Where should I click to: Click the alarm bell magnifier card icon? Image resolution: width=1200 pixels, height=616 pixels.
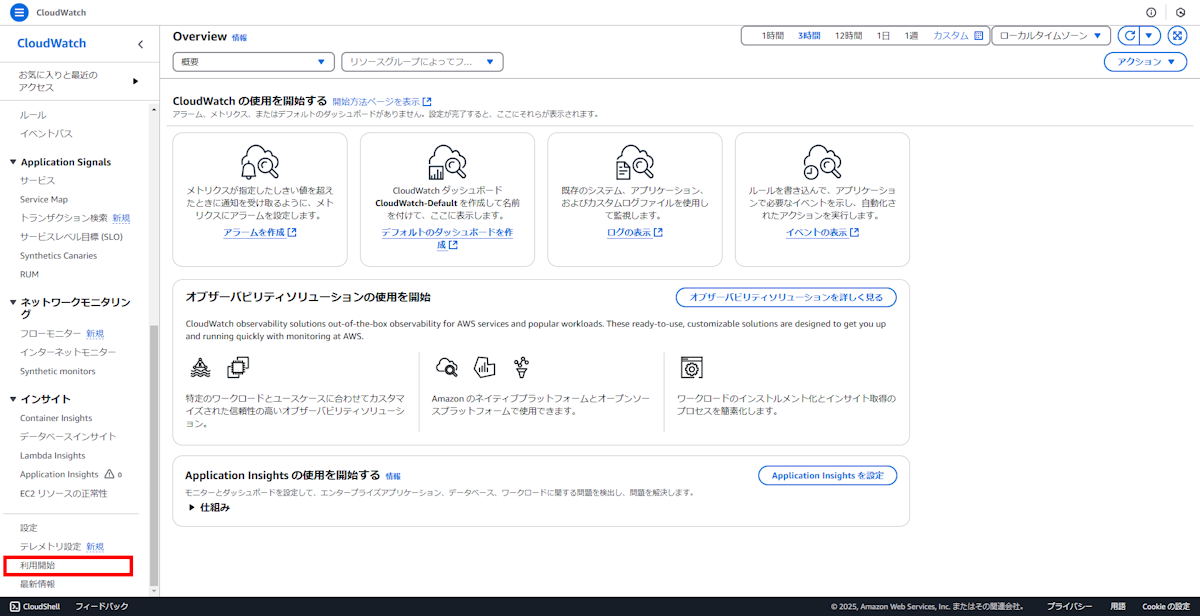click(259, 163)
